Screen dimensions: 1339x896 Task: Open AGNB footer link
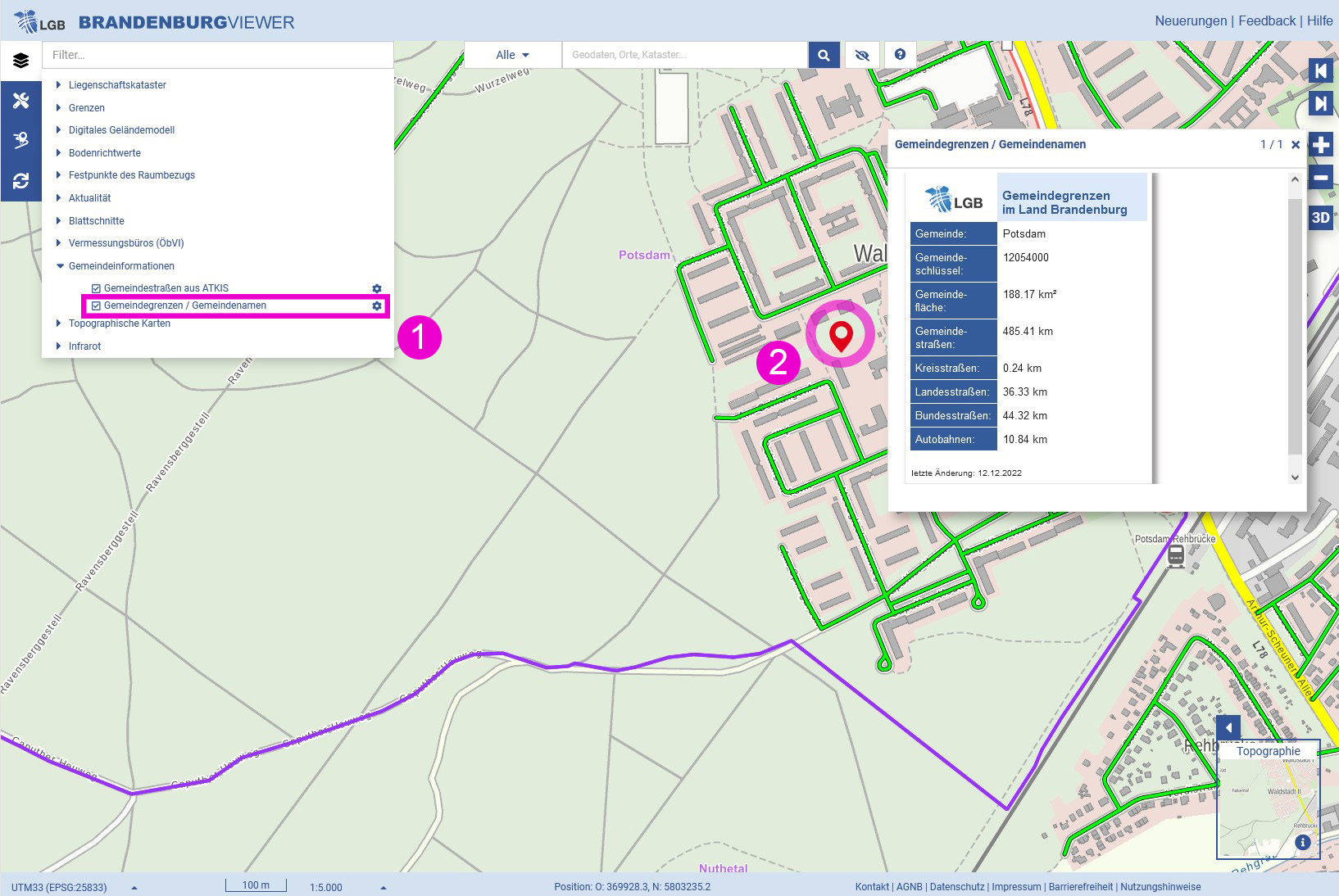(x=910, y=887)
